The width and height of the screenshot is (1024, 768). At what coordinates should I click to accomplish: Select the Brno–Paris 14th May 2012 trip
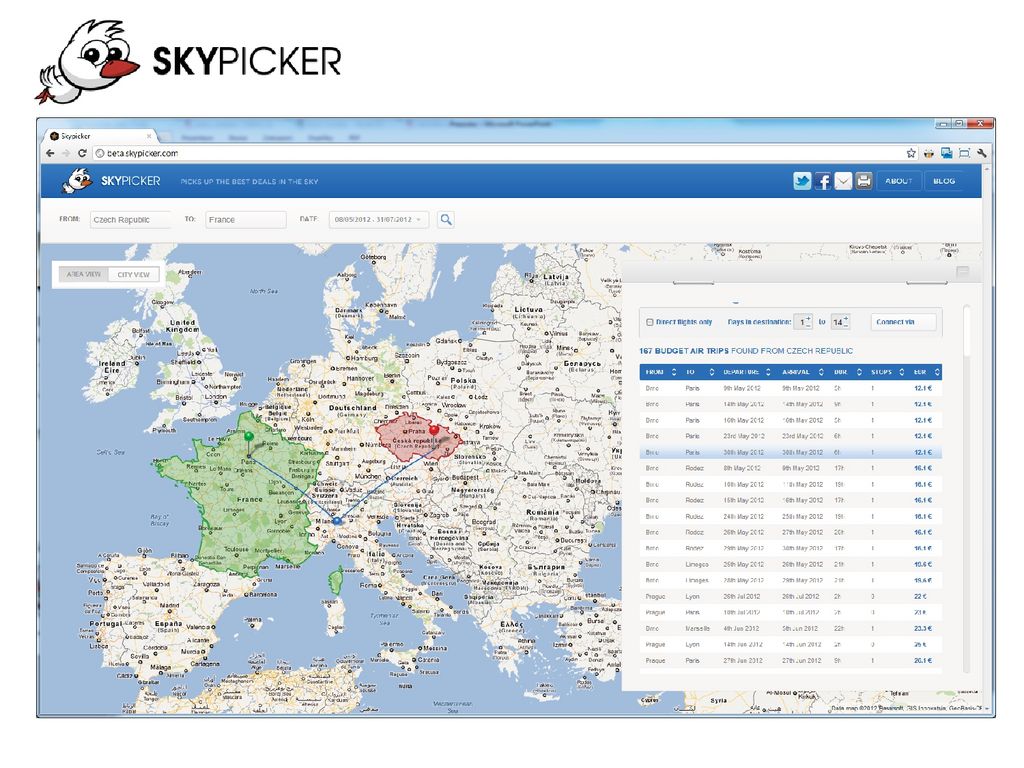791,404
